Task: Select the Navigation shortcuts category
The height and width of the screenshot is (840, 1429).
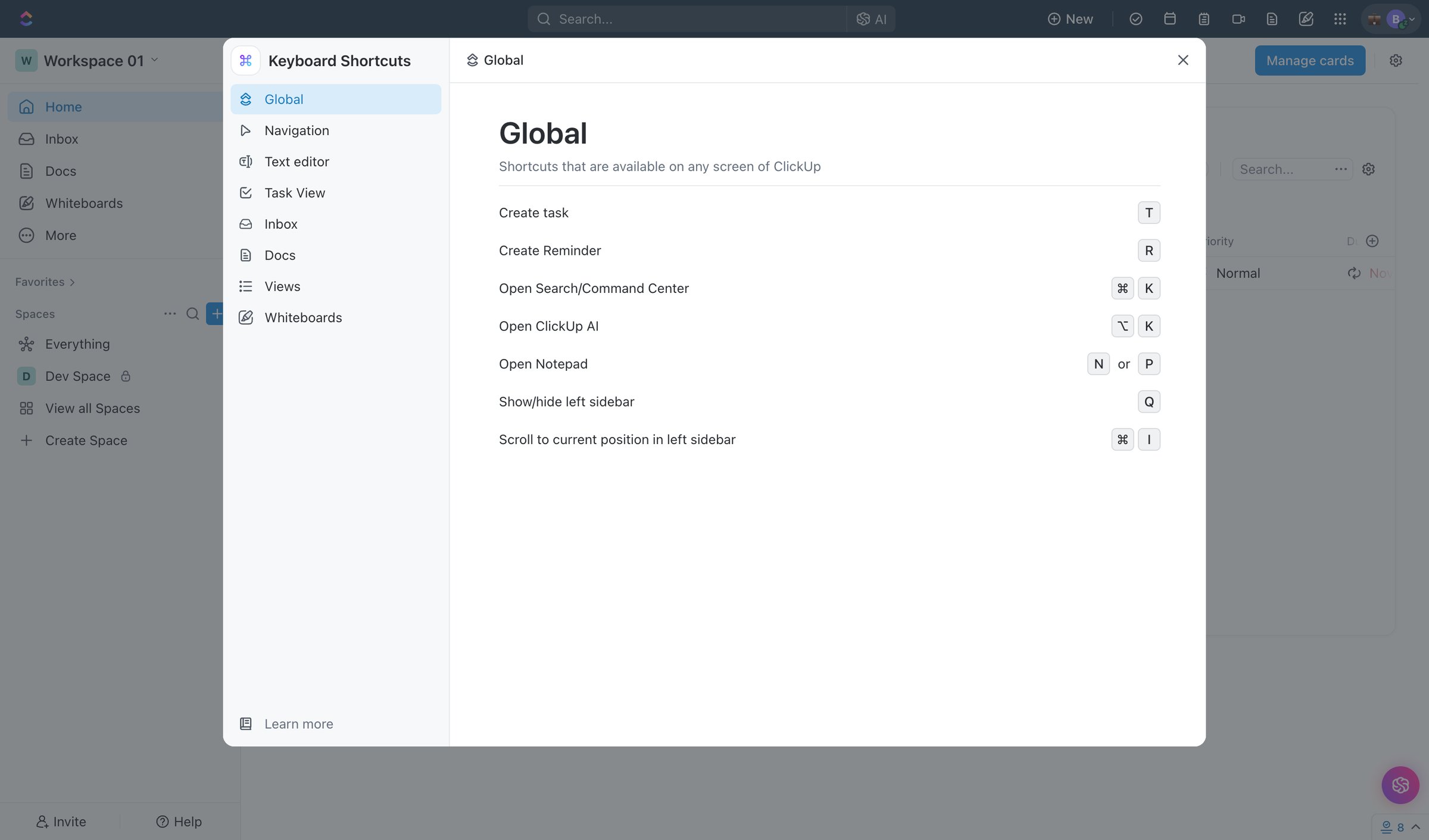Action: pyautogui.click(x=336, y=130)
